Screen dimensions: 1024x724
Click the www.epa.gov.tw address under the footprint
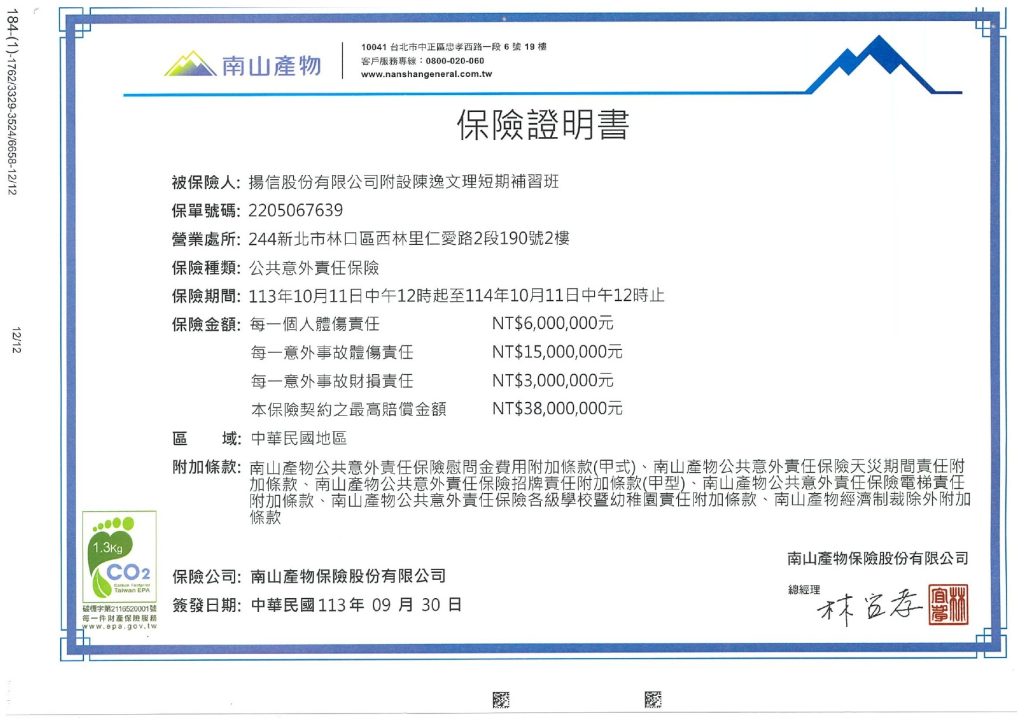pyautogui.click(x=120, y=626)
